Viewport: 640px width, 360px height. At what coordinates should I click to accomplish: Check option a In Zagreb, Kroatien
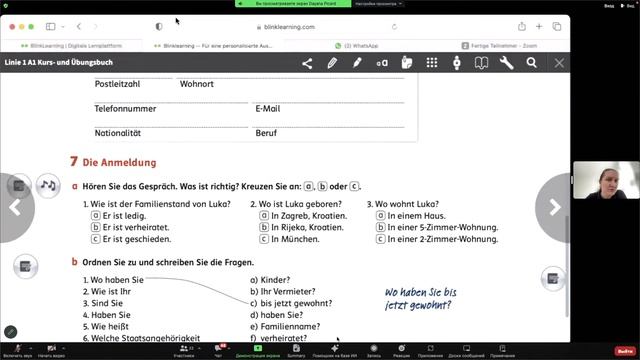264,216
